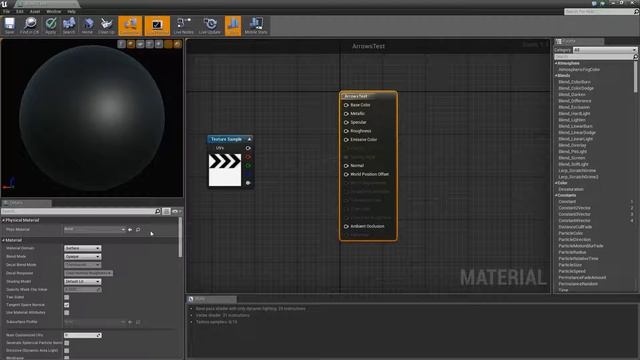The image size is (640, 360).
Task: Select Blend_Overlay in the Palette list
Action: tap(572, 145)
